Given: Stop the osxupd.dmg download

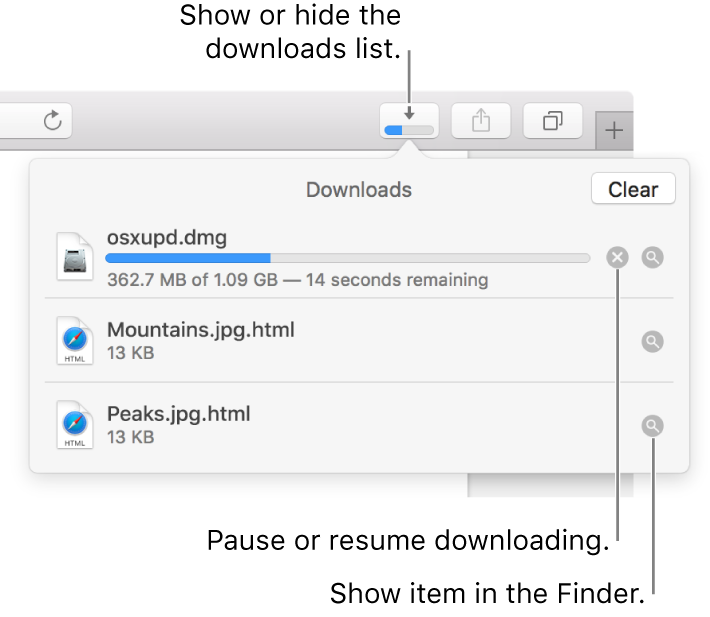Looking at the screenshot, I should [618, 258].
